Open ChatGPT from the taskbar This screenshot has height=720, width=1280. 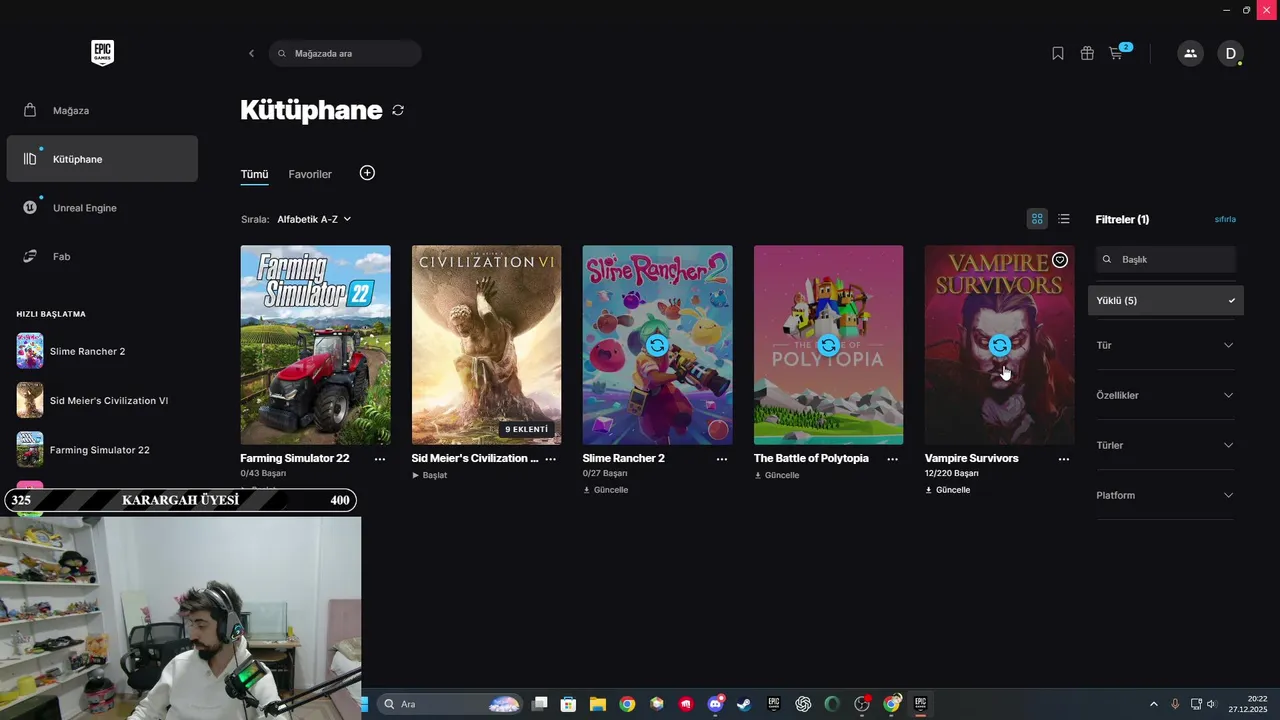[x=803, y=704]
